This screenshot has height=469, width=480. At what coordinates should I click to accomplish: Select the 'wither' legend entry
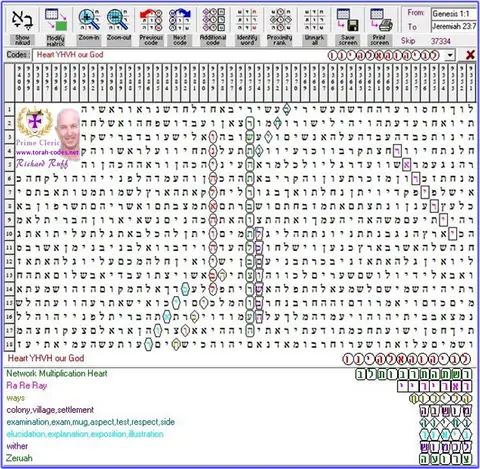(17, 446)
